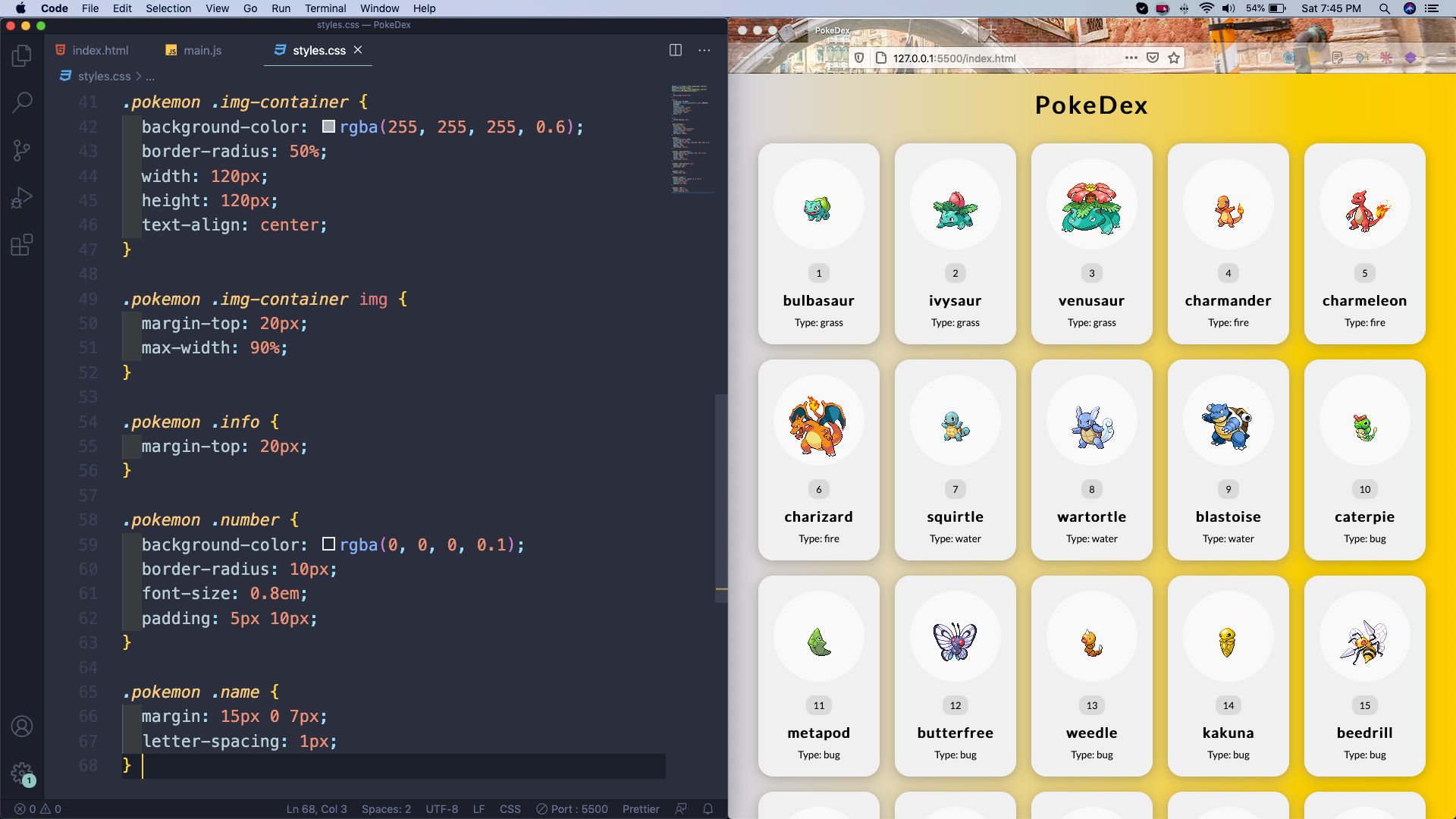Click the styles.css breadcrumb
This screenshot has height=819, width=1456.
coord(104,77)
